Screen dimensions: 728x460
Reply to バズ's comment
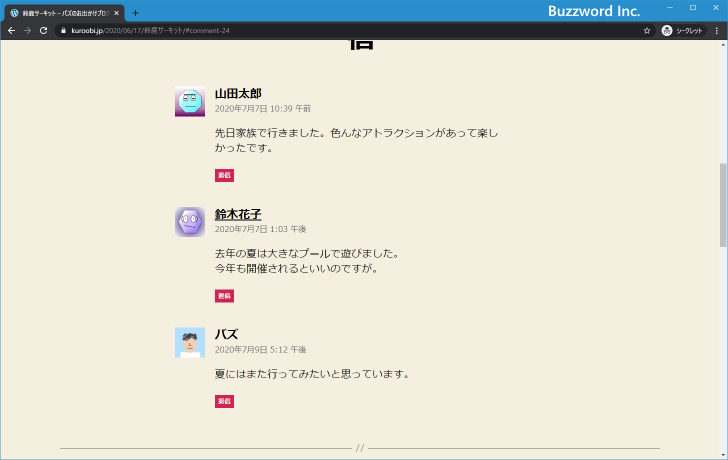point(224,401)
